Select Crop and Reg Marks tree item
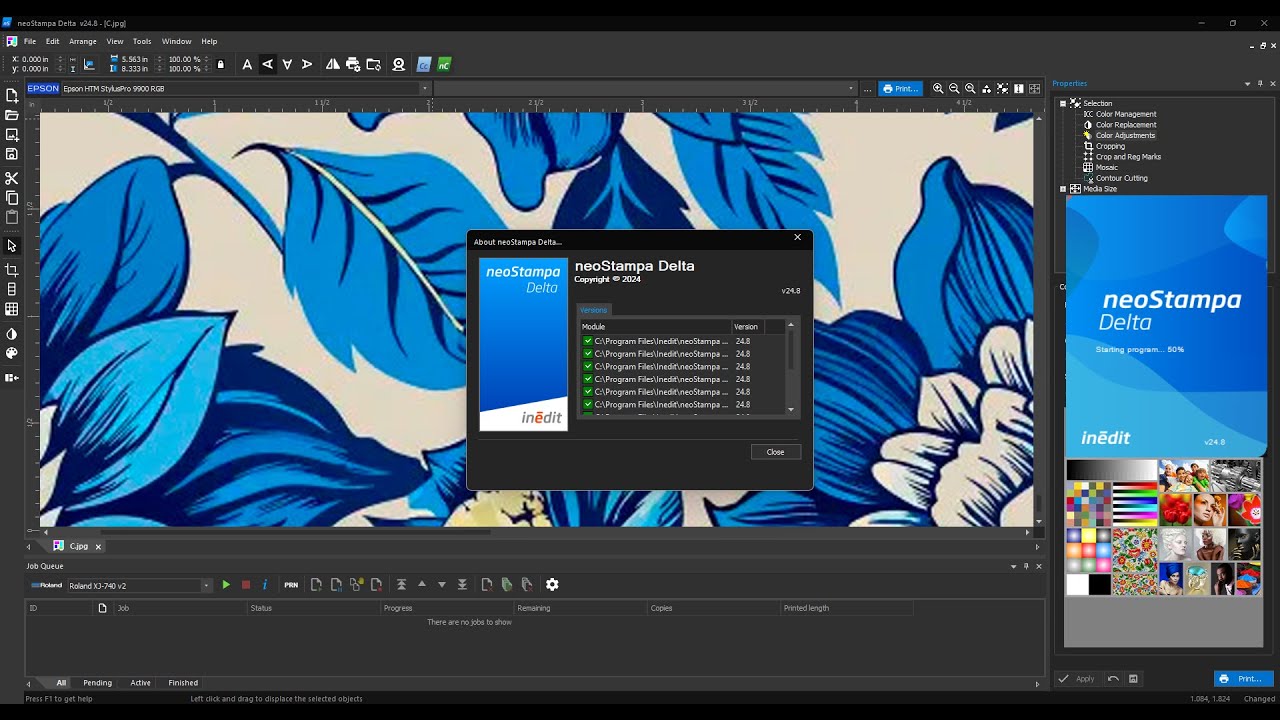 pos(1128,157)
